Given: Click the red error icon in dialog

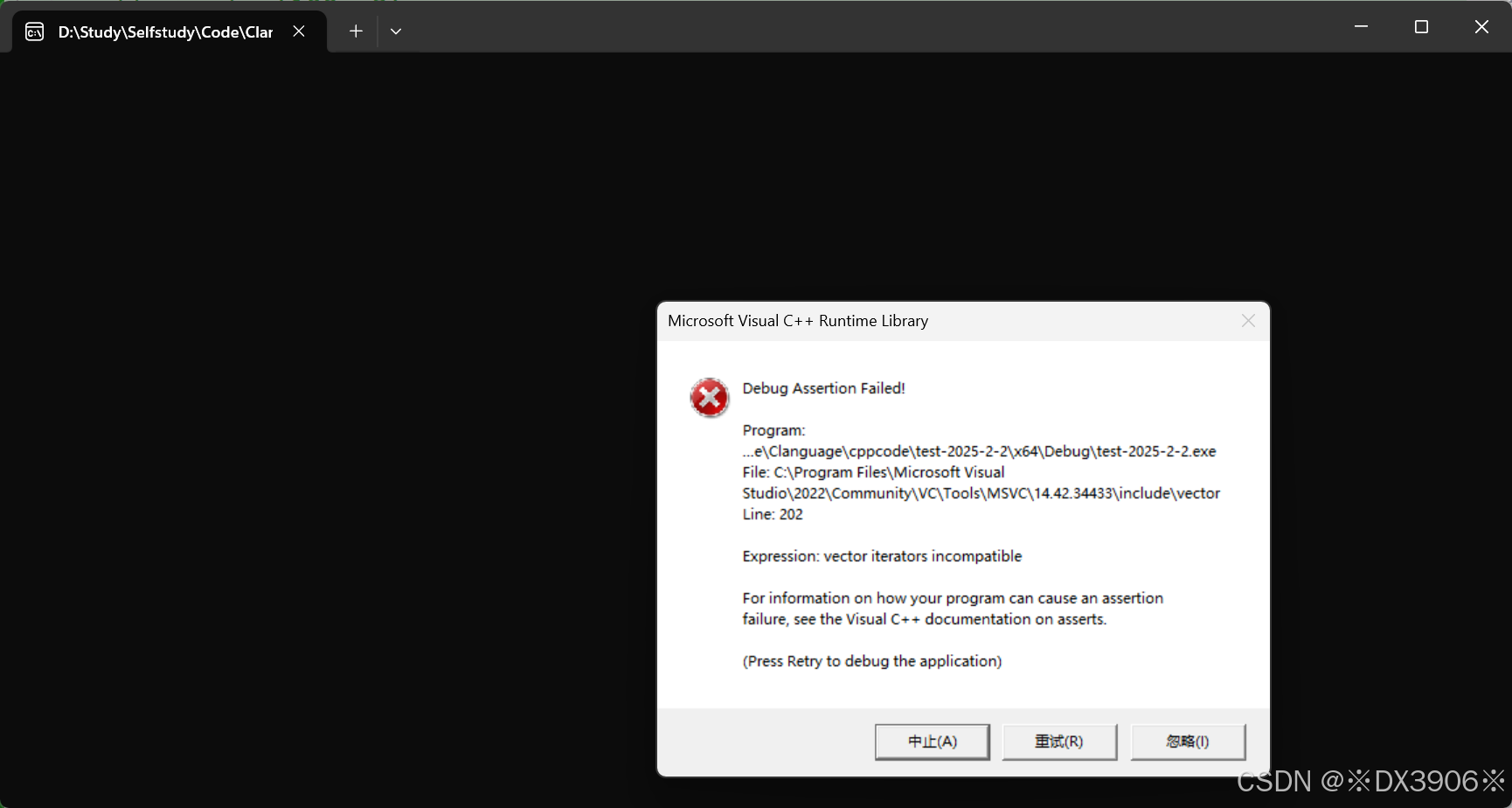Looking at the screenshot, I should [709, 398].
